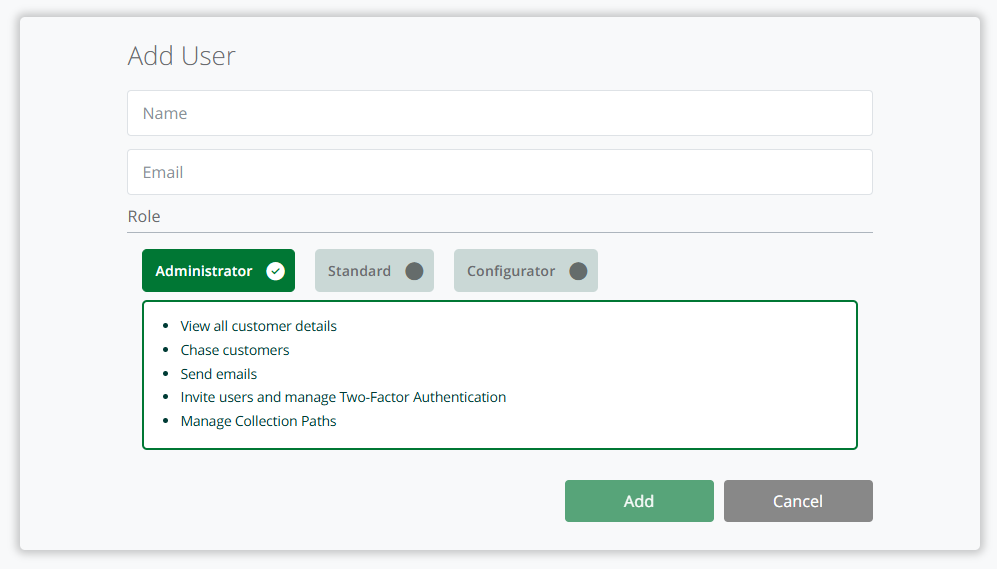Image resolution: width=997 pixels, height=569 pixels.
Task: Click the bullet before 'Send emails'
Action: 166,375
